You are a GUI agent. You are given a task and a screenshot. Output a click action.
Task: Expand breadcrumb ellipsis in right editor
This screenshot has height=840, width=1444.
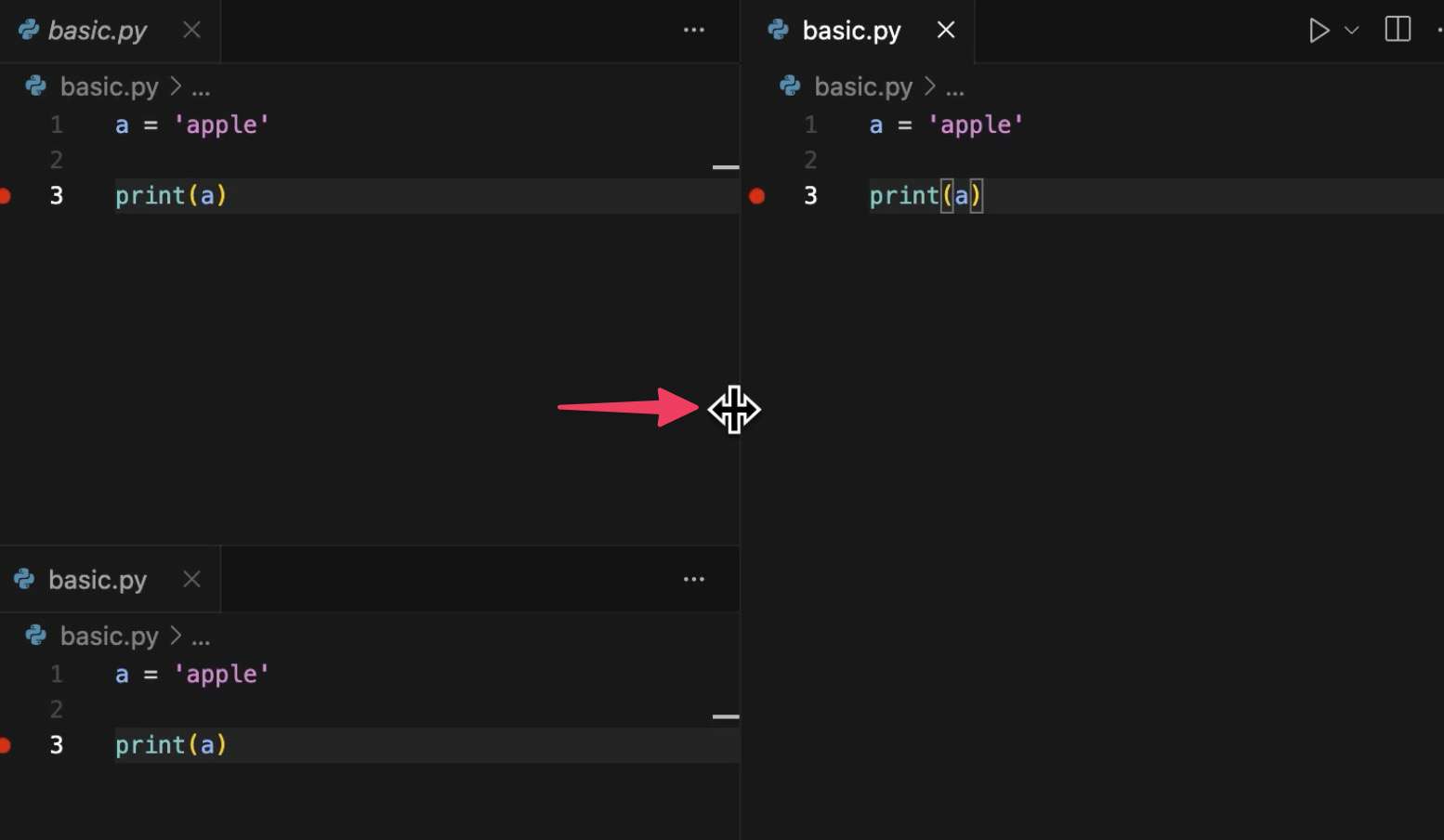click(x=955, y=87)
